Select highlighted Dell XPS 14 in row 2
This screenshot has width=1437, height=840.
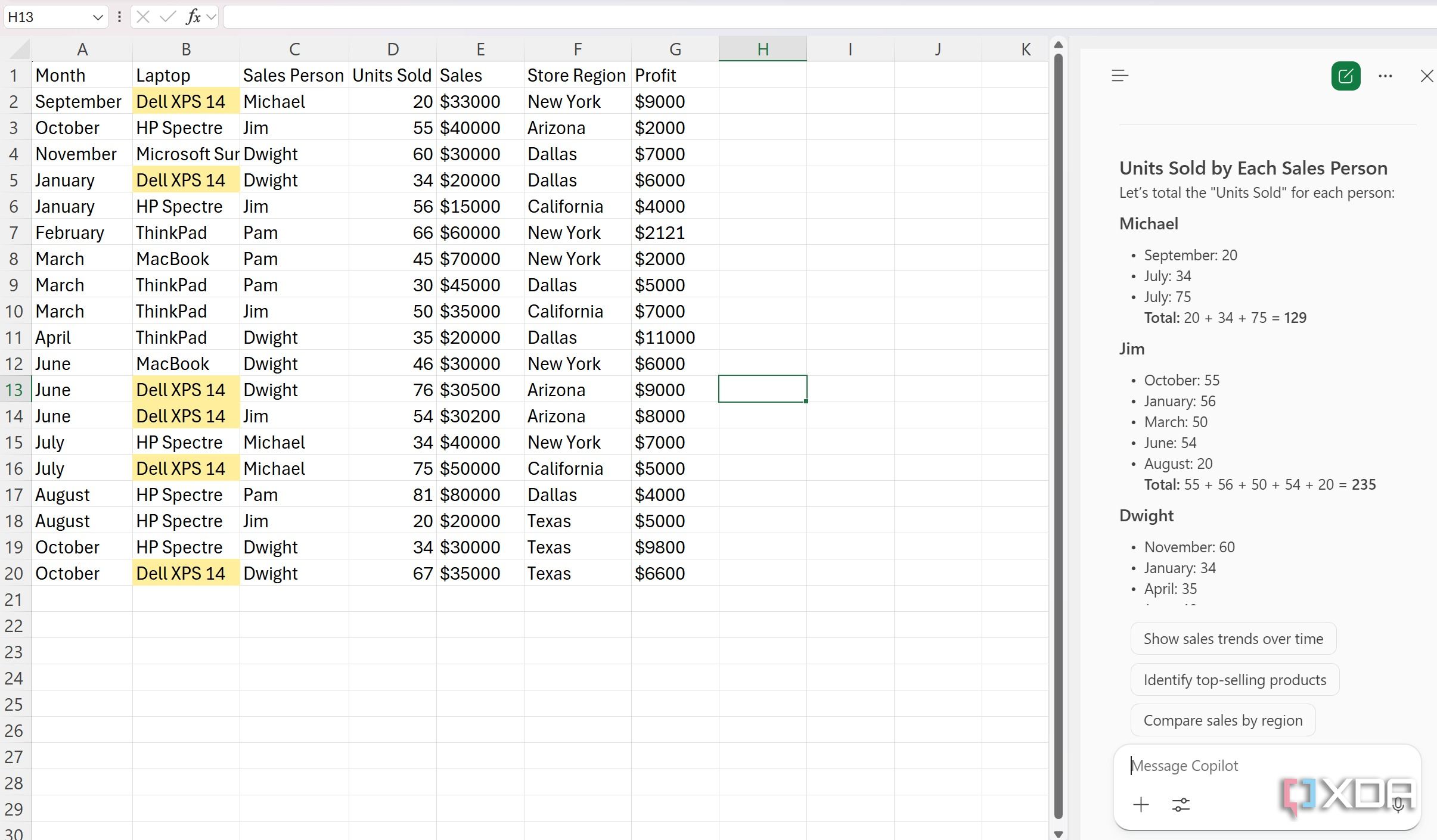186,102
